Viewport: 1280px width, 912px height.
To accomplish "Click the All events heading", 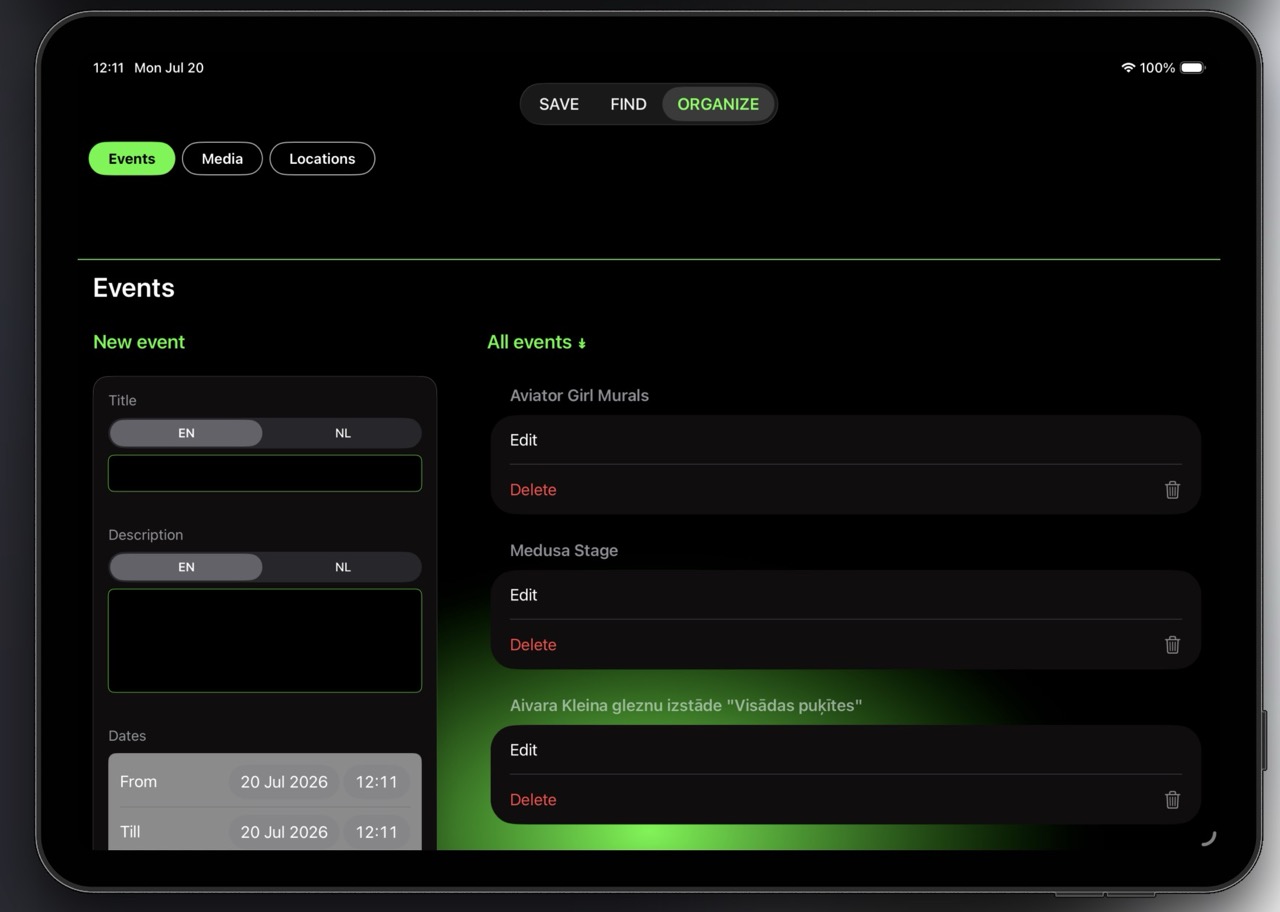I will [x=529, y=342].
